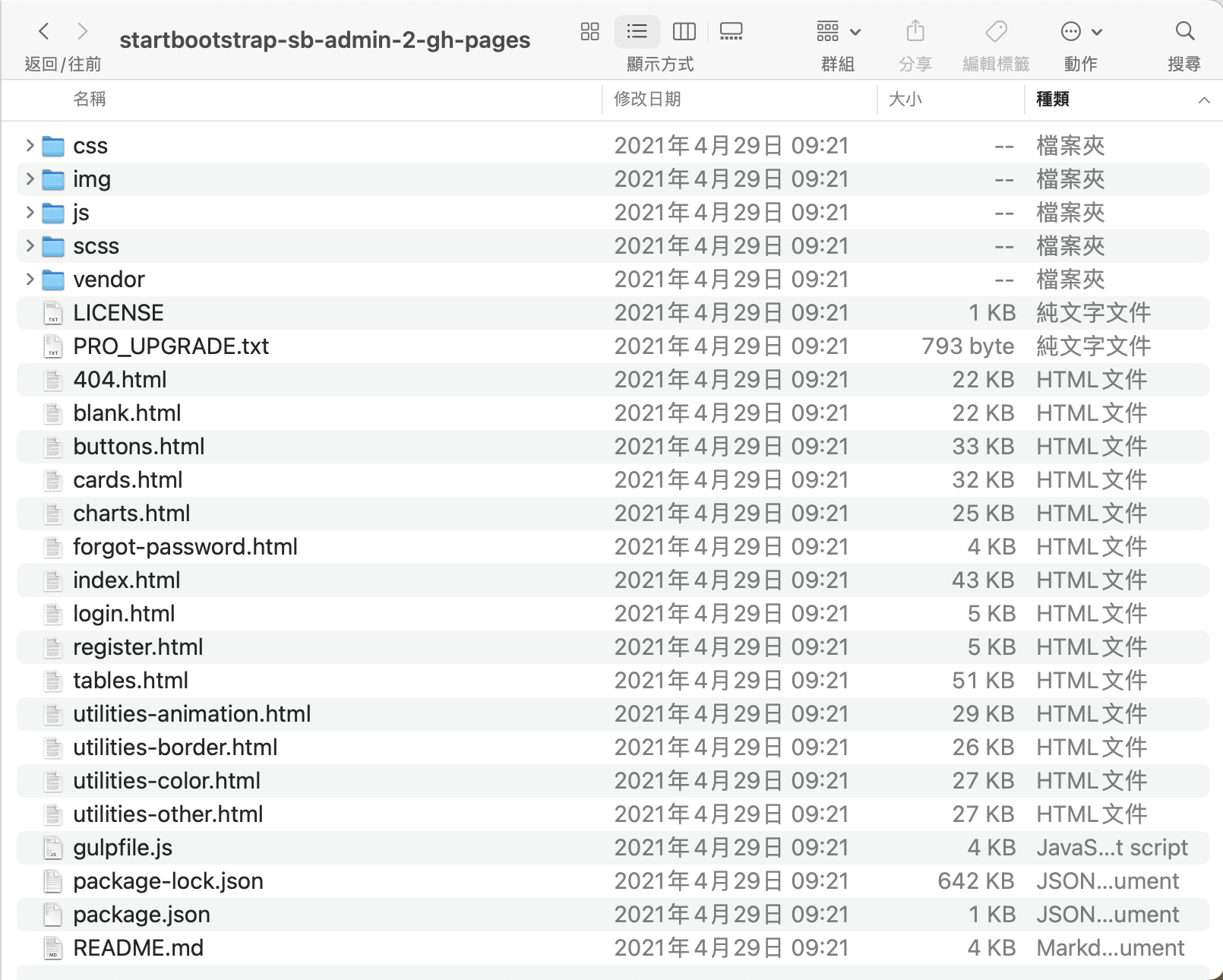Open the Share menu icon
The height and width of the screenshot is (980, 1223).
tap(915, 32)
